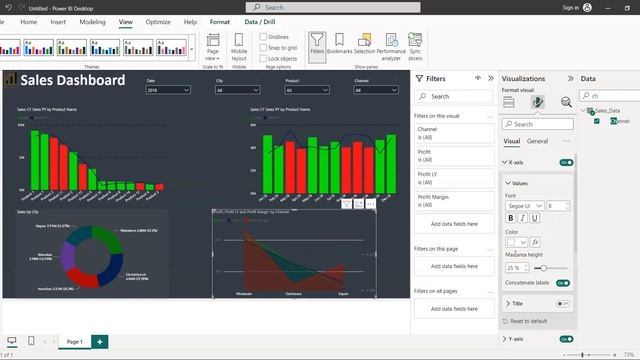The height and width of the screenshot is (360, 640).
Task: Switch to General formatting tab
Action: [537, 141]
